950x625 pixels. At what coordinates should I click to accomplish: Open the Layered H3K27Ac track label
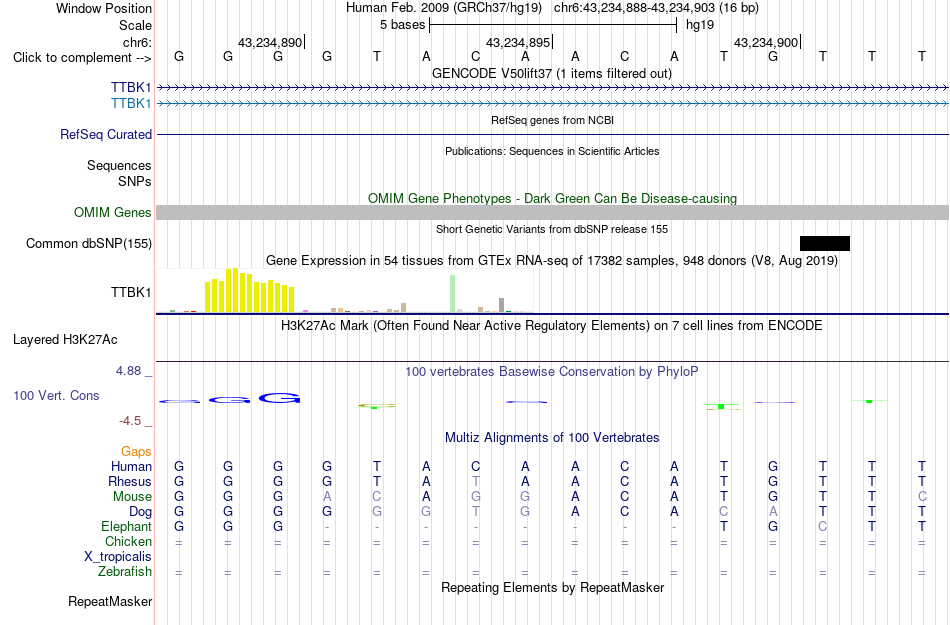coord(65,340)
